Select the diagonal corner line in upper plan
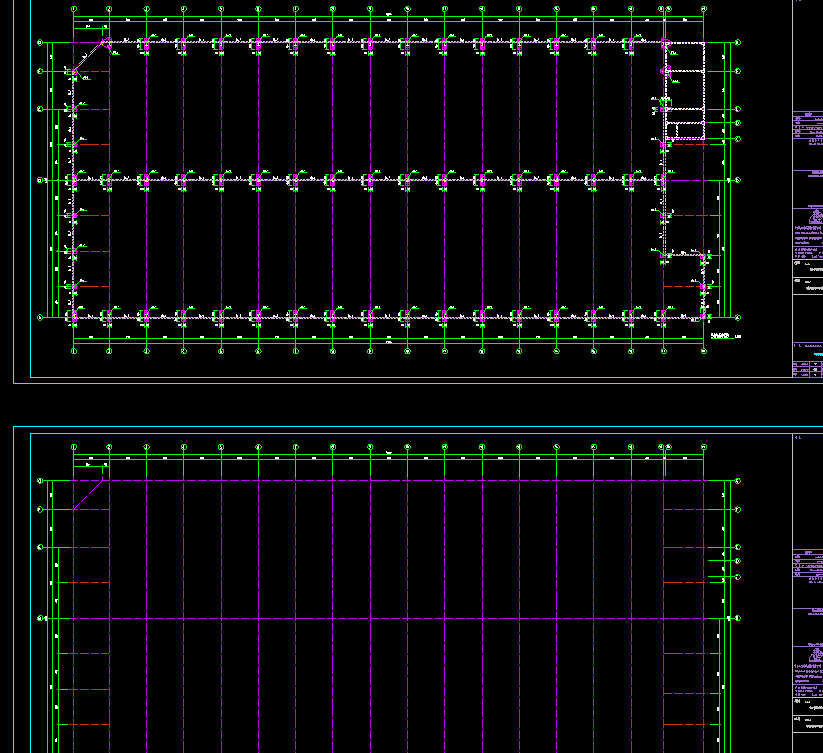This screenshot has width=823, height=753. pos(91,56)
